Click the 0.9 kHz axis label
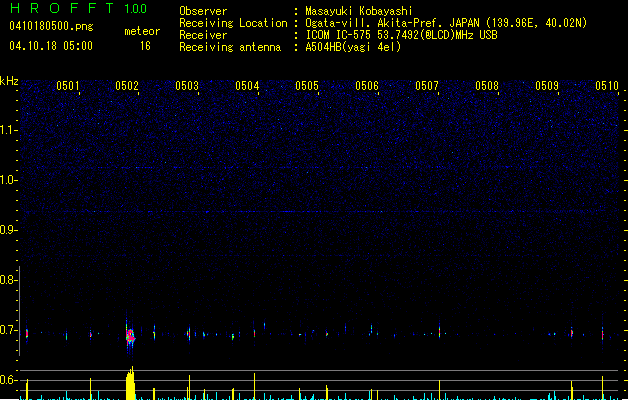629x400 pixels. (x=8, y=230)
